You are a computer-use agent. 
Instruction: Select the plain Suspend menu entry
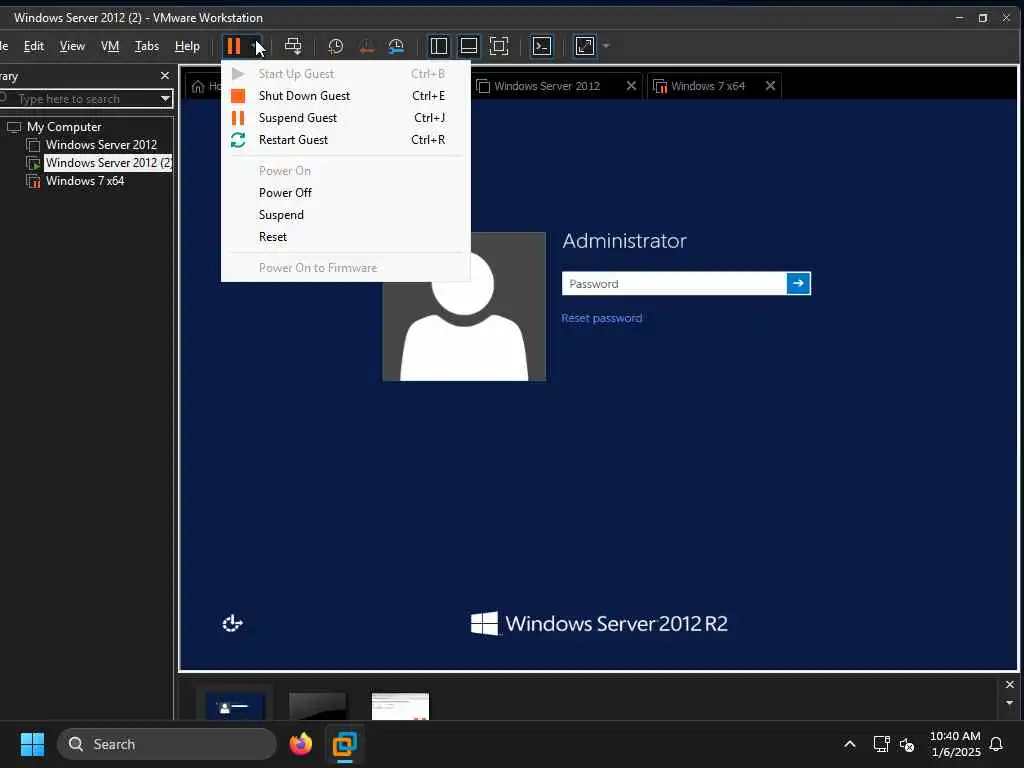[346, 215]
